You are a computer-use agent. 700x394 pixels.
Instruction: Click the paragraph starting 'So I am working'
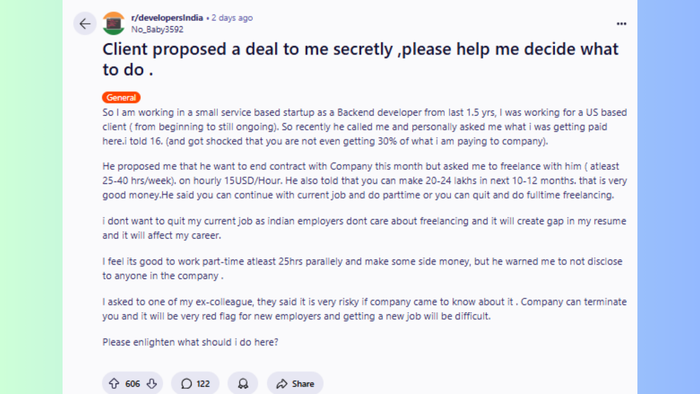pyautogui.click(x=365, y=127)
